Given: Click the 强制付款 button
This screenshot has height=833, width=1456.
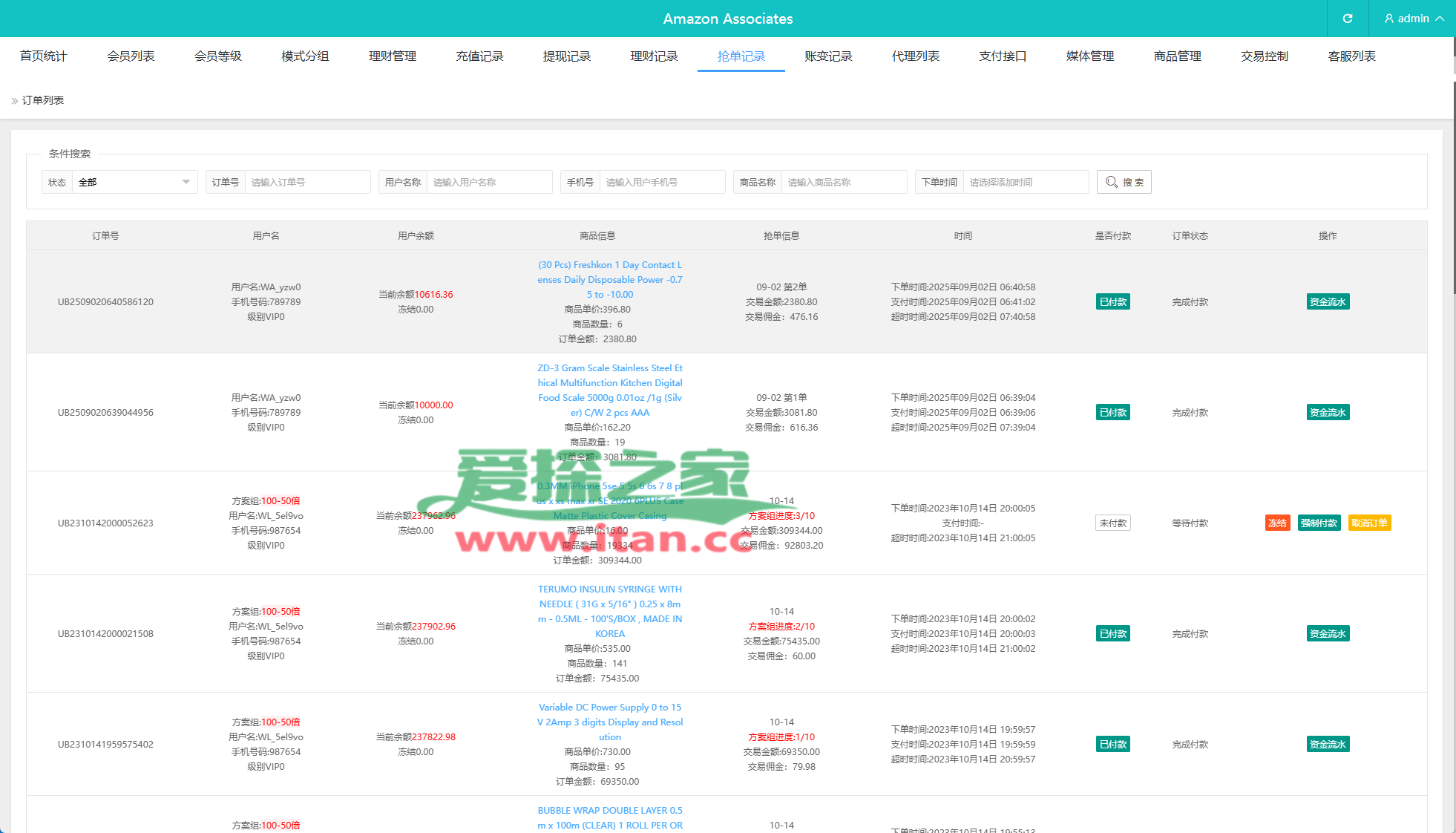Looking at the screenshot, I should click(1319, 523).
